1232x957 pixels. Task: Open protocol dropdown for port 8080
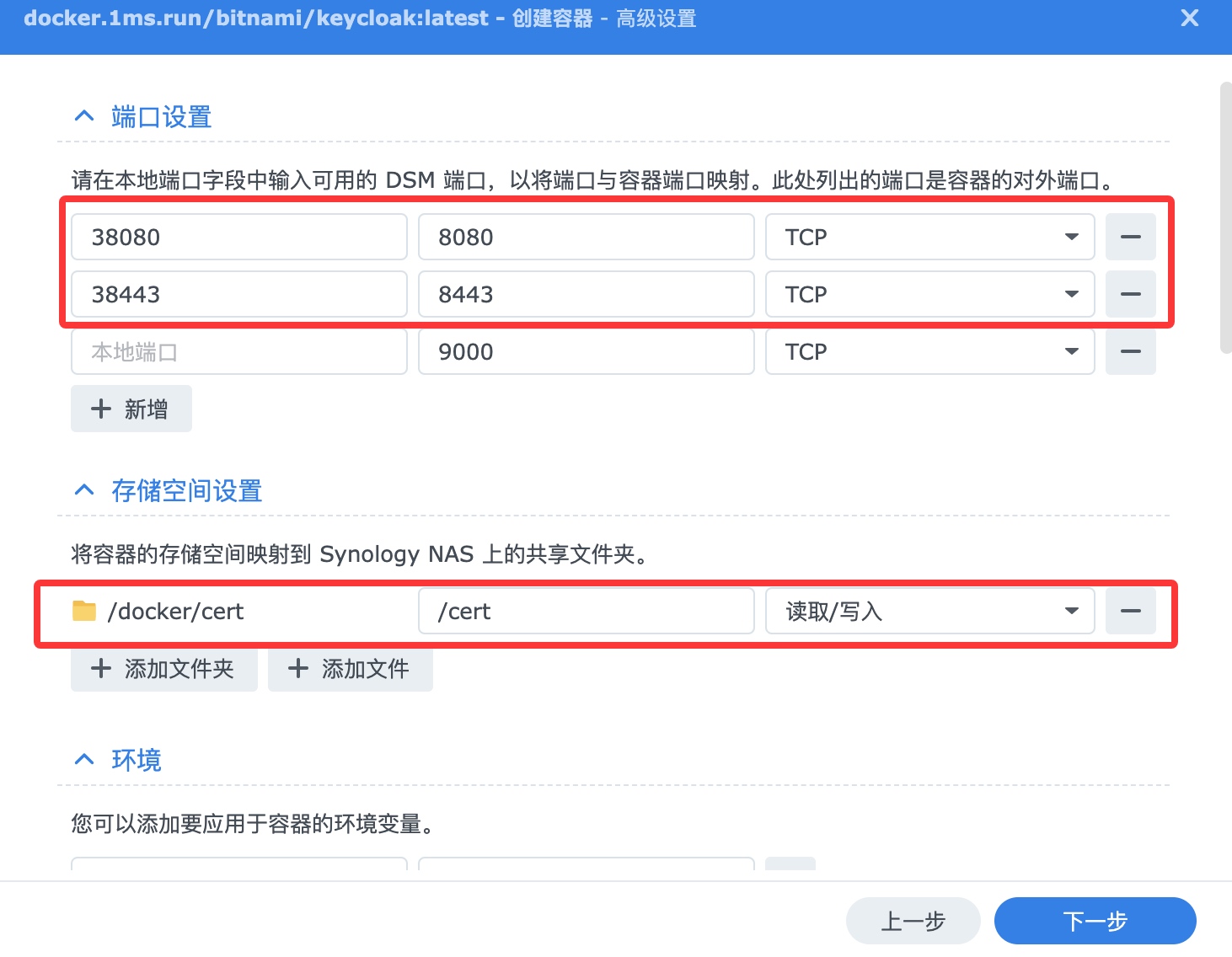pos(929,237)
